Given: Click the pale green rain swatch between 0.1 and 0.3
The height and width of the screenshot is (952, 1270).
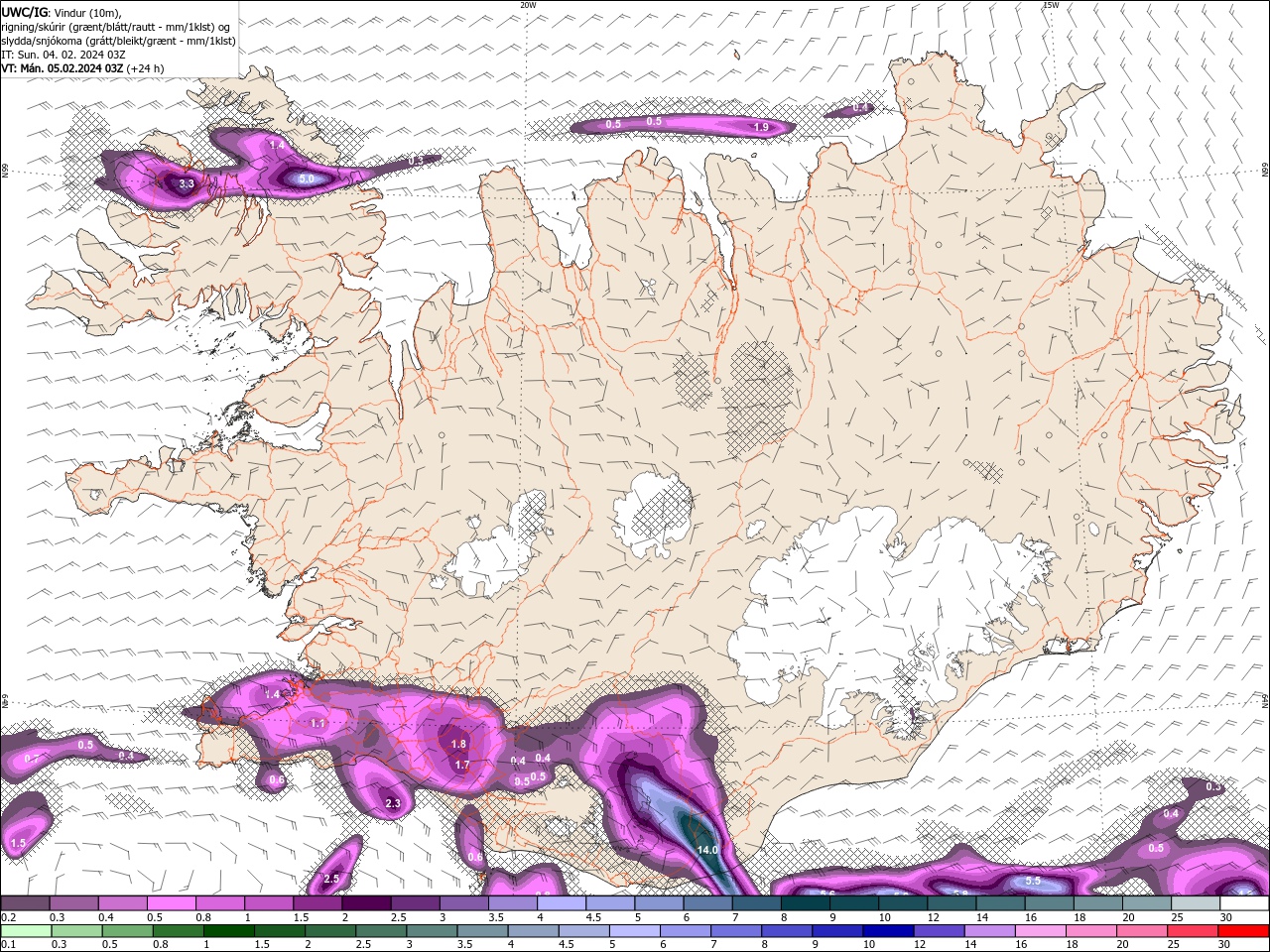Looking at the screenshot, I should [x=25, y=931].
